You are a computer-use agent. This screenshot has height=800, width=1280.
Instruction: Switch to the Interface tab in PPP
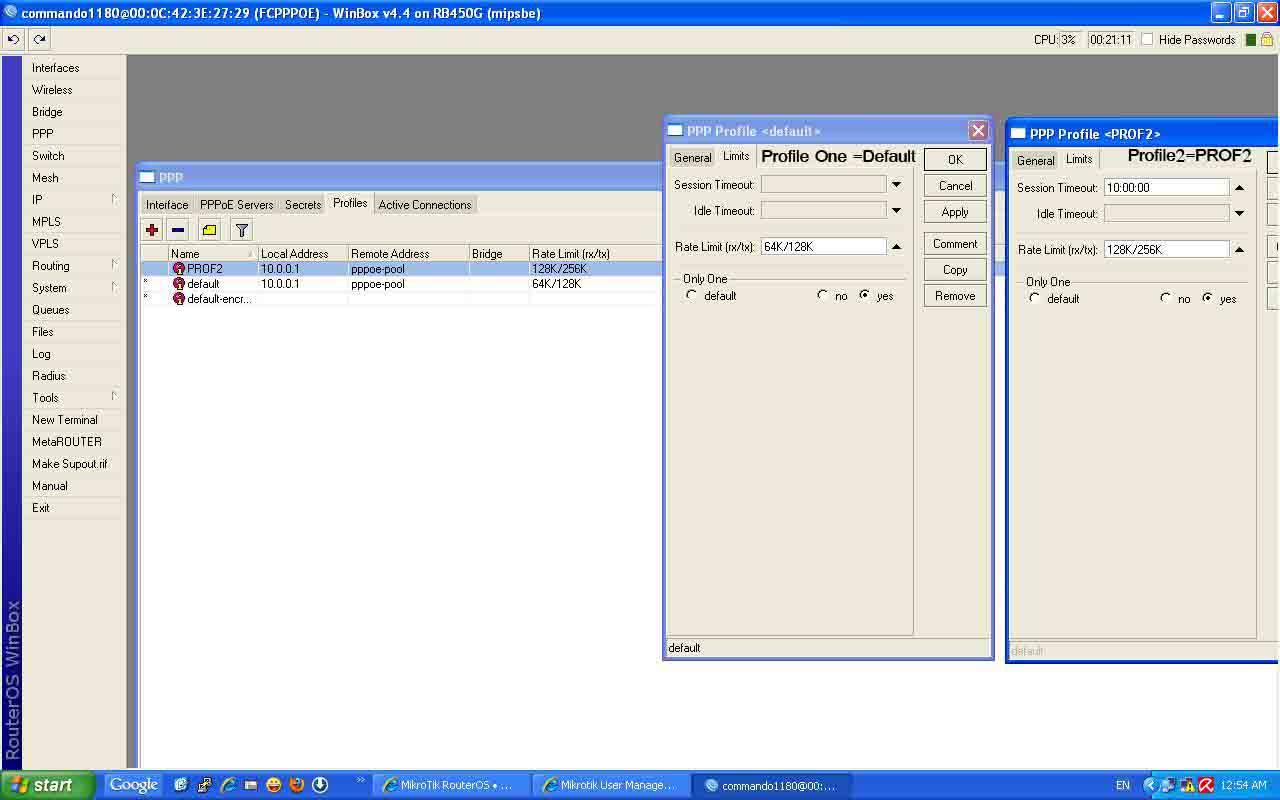167,205
